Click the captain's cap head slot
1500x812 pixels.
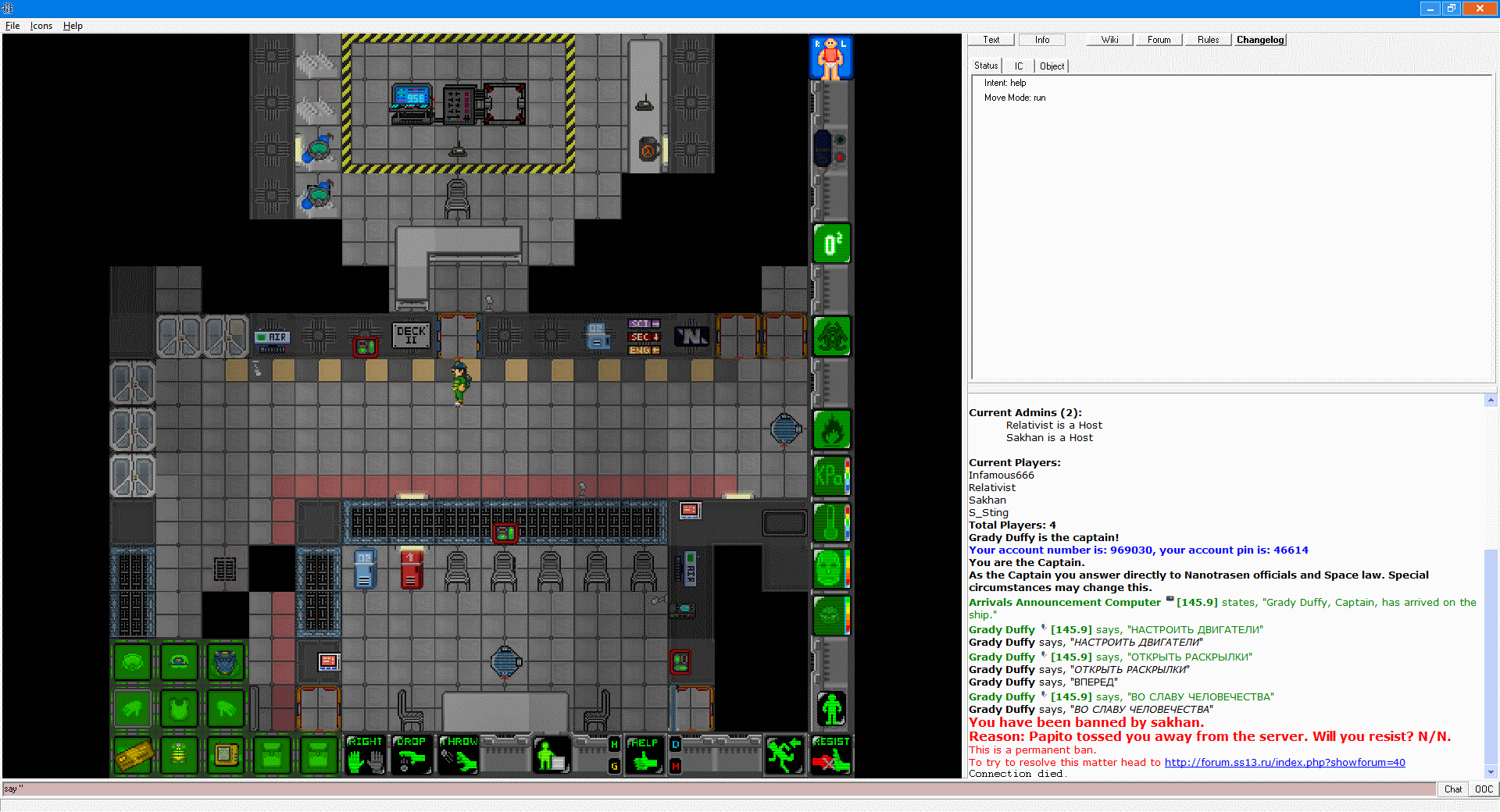179,663
